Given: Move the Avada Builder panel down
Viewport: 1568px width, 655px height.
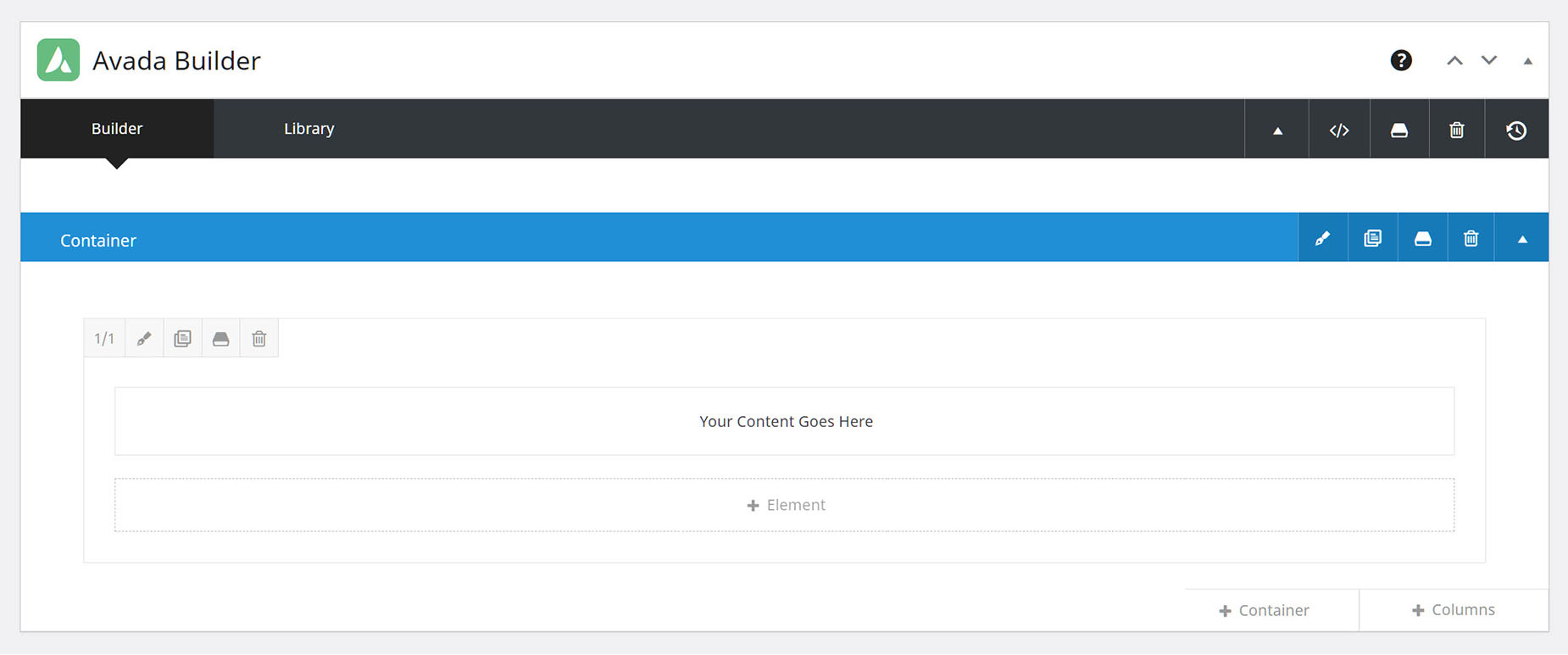Looking at the screenshot, I should 1489,60.
